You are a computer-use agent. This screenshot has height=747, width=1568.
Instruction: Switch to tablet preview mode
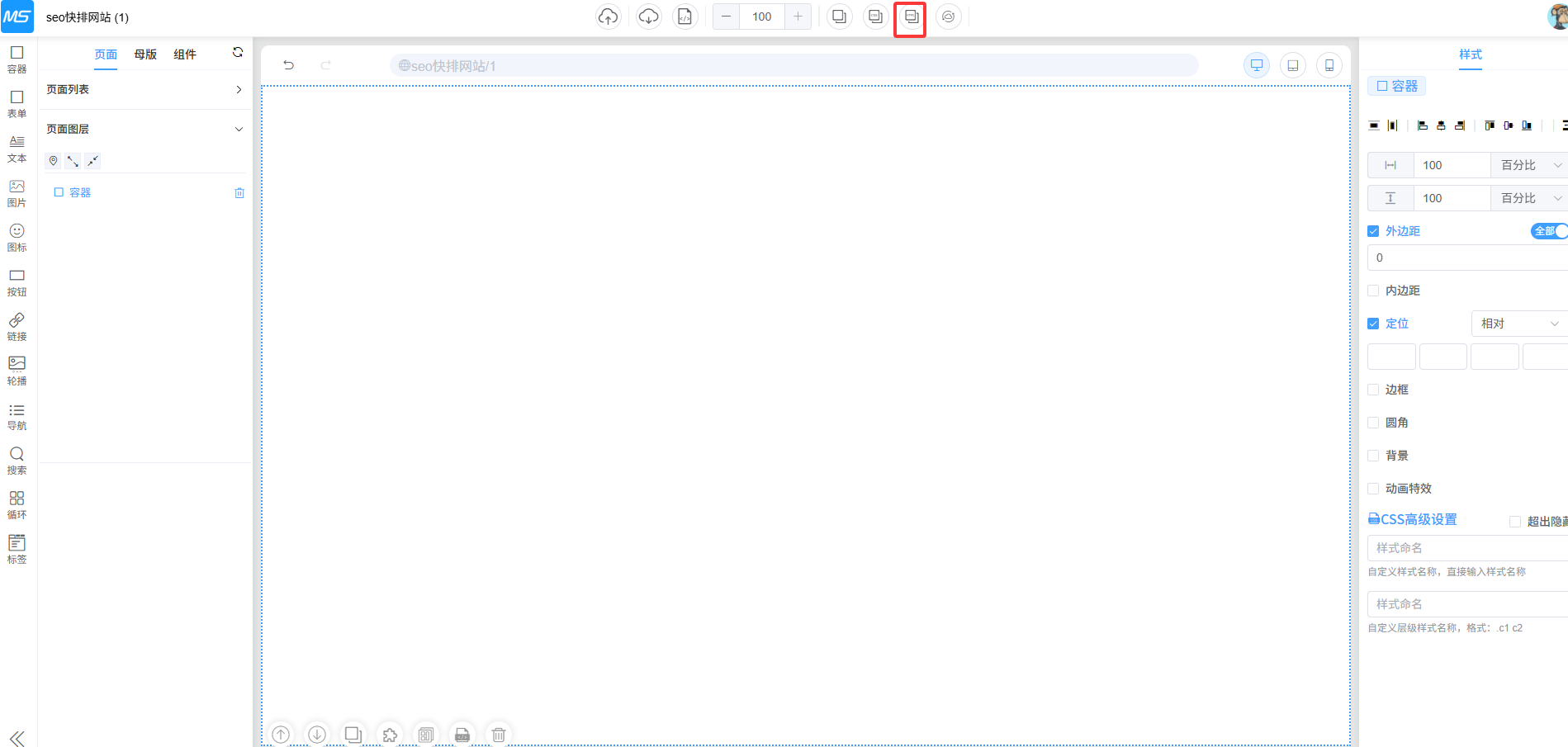1292,65
